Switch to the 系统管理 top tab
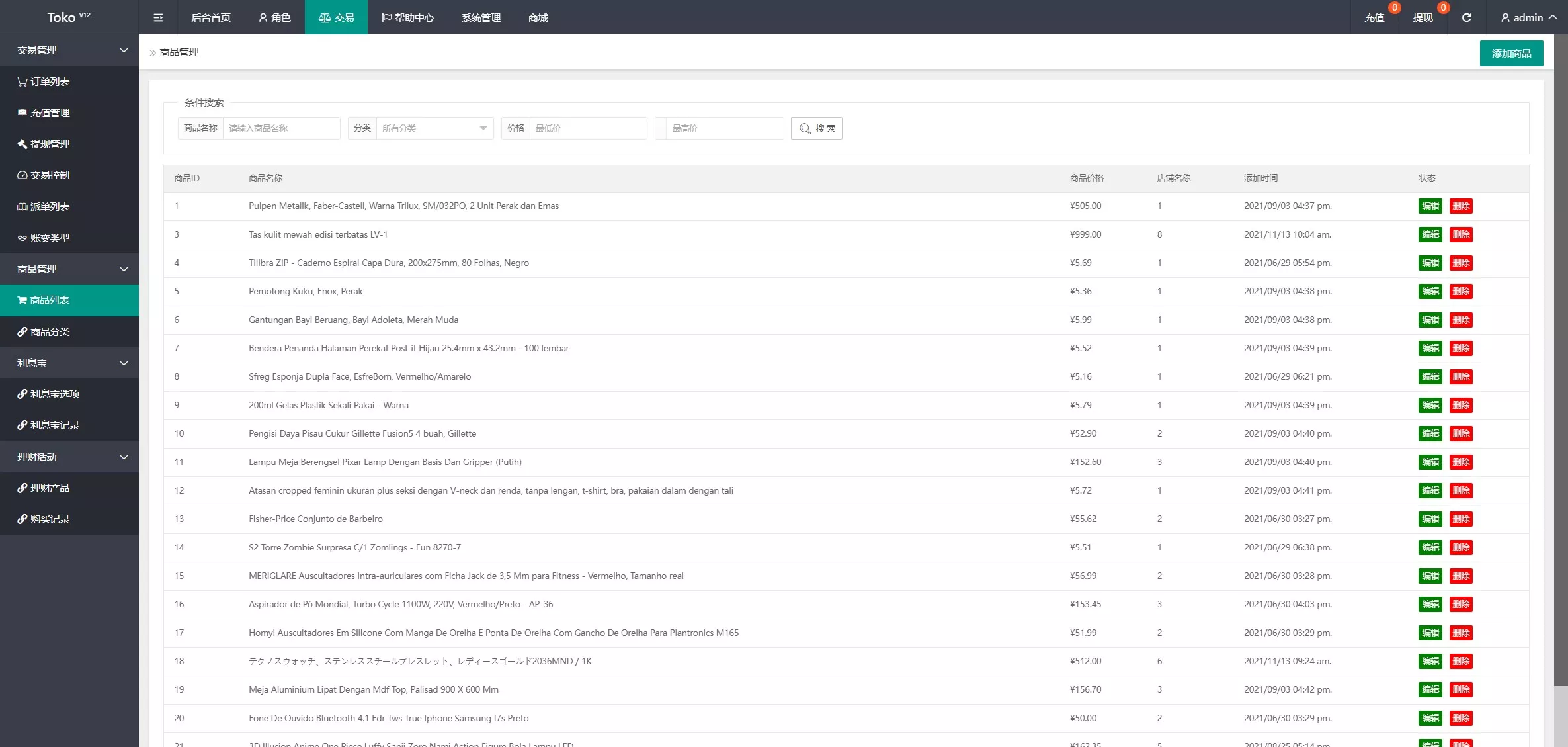This screenshot has width=1568, height=747. pos(481,17)
